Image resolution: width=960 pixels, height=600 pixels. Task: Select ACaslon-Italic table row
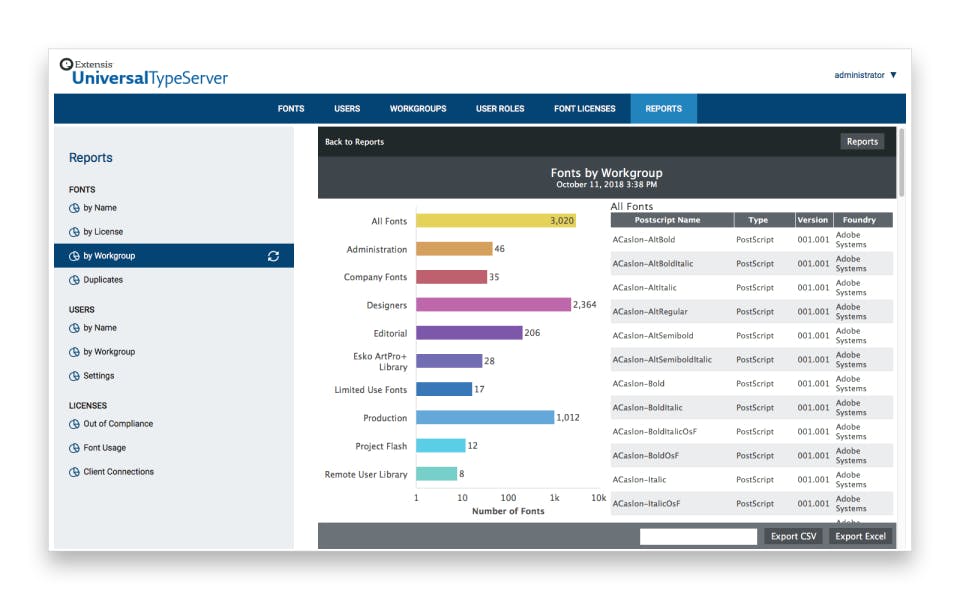[752, 479]
